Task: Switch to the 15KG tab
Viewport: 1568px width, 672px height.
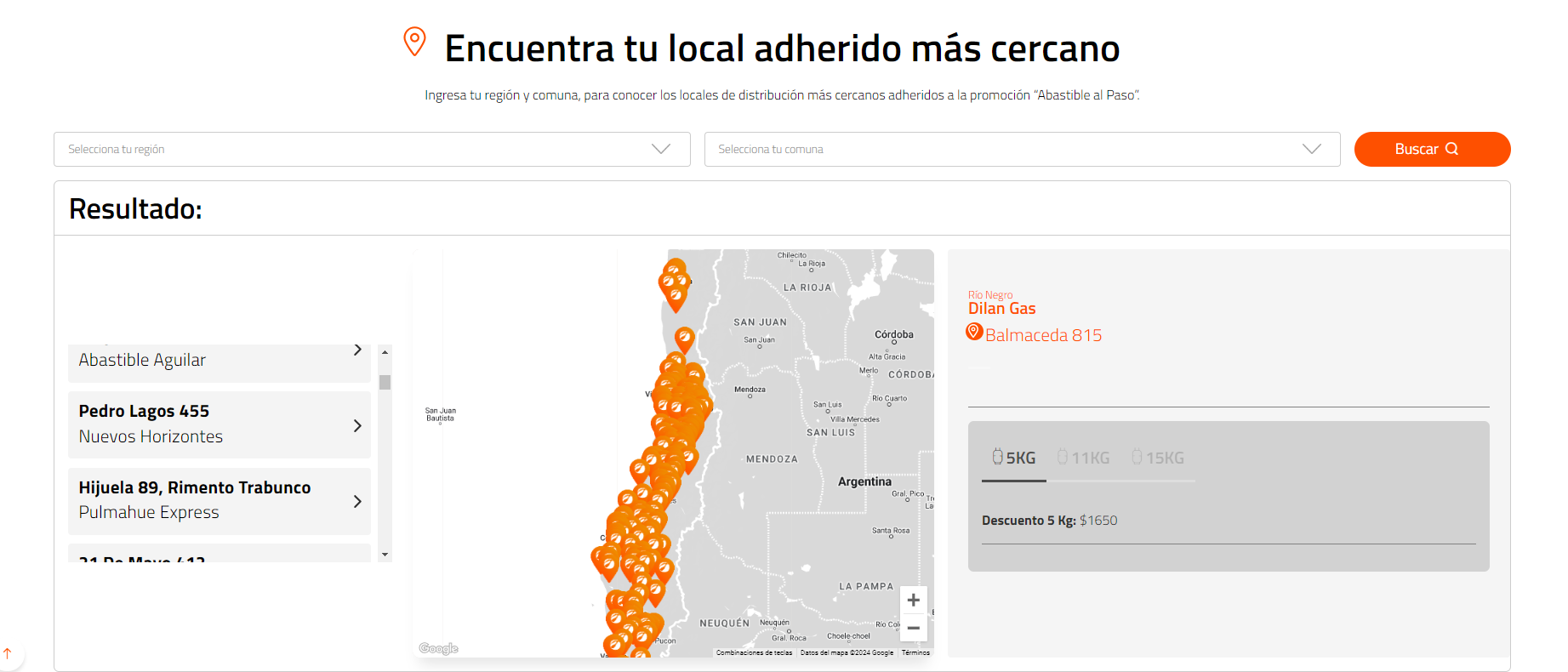Action: pos(1158,458)
